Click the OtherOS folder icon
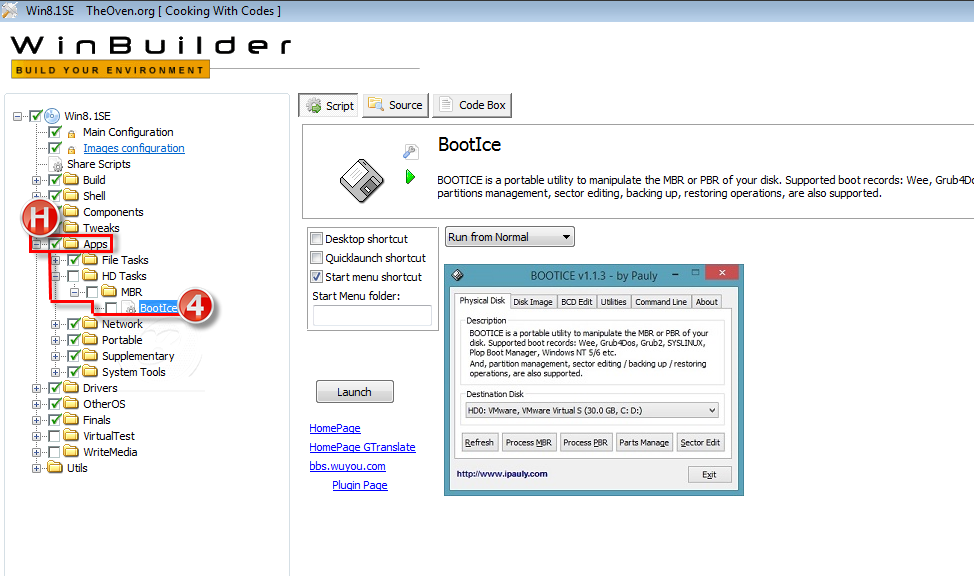The width and height of the screenshot is (974, 576). (71, 404)
